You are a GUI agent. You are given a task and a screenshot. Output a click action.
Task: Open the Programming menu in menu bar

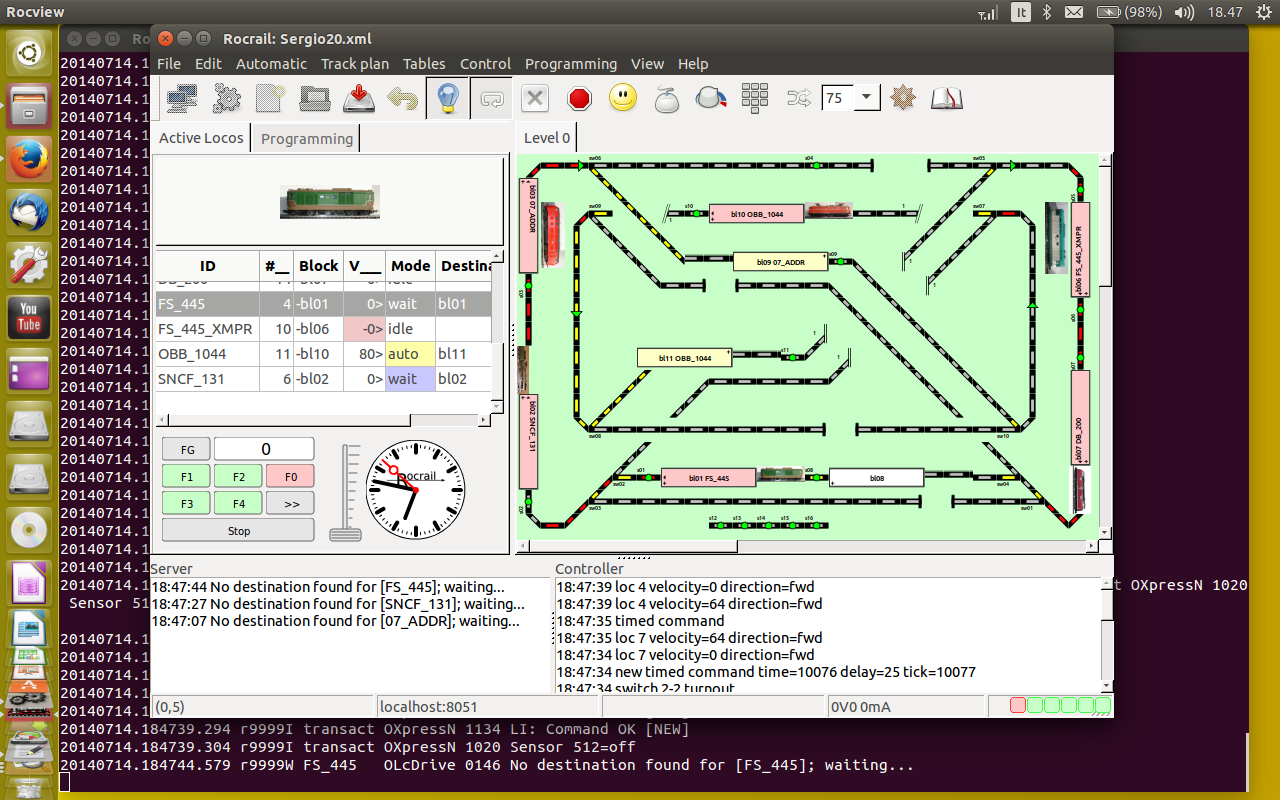pyautogui.click(x=571, y=63)
